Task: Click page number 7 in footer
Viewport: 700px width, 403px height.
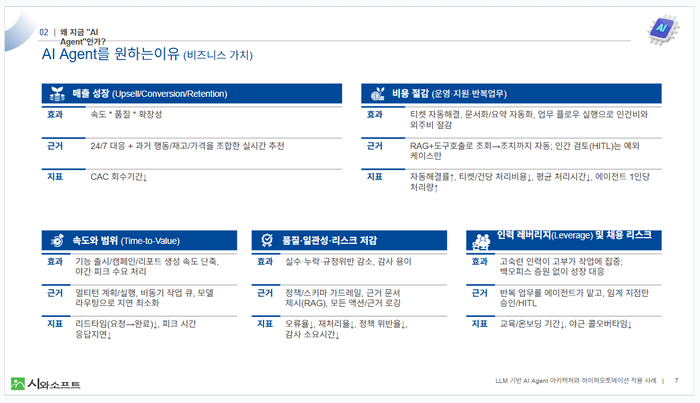Action: 676,381
